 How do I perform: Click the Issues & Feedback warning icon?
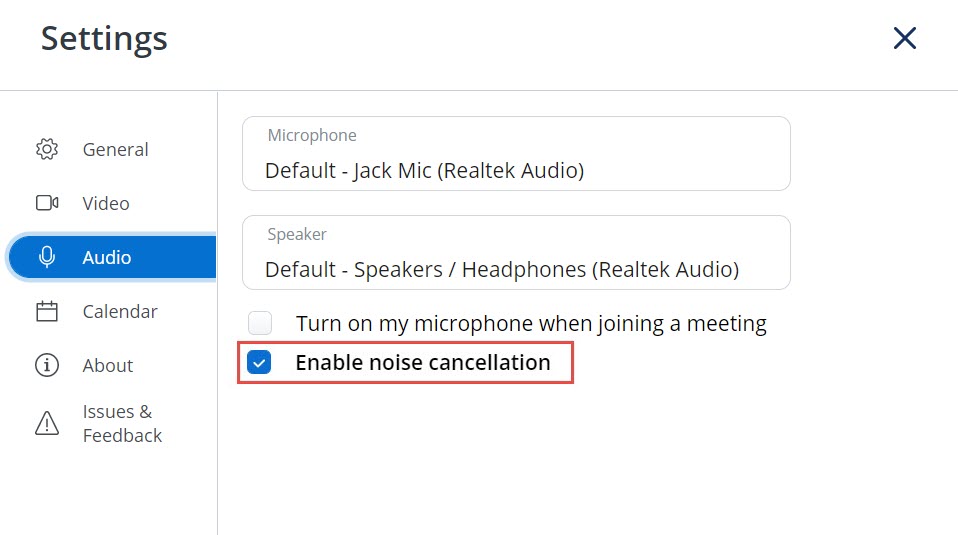click(x=47, y=423)
